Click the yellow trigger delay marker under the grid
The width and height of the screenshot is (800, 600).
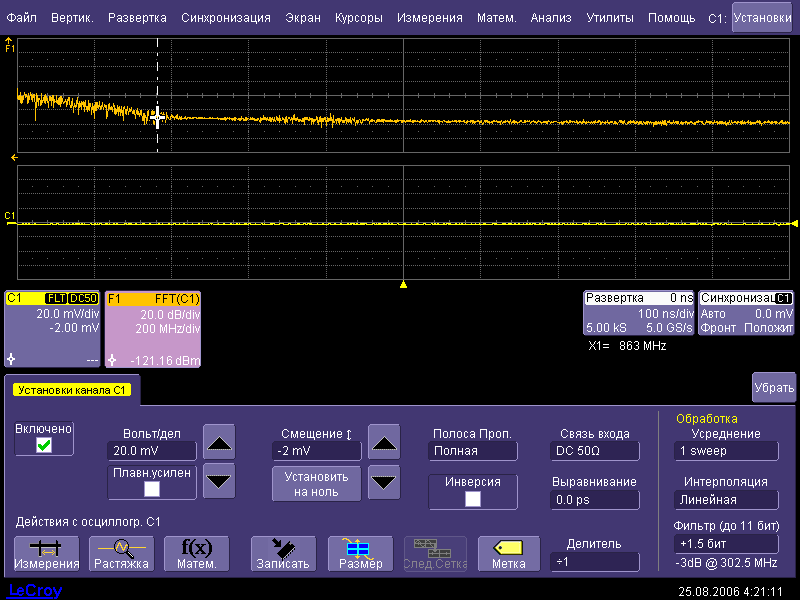pos(403,285)
